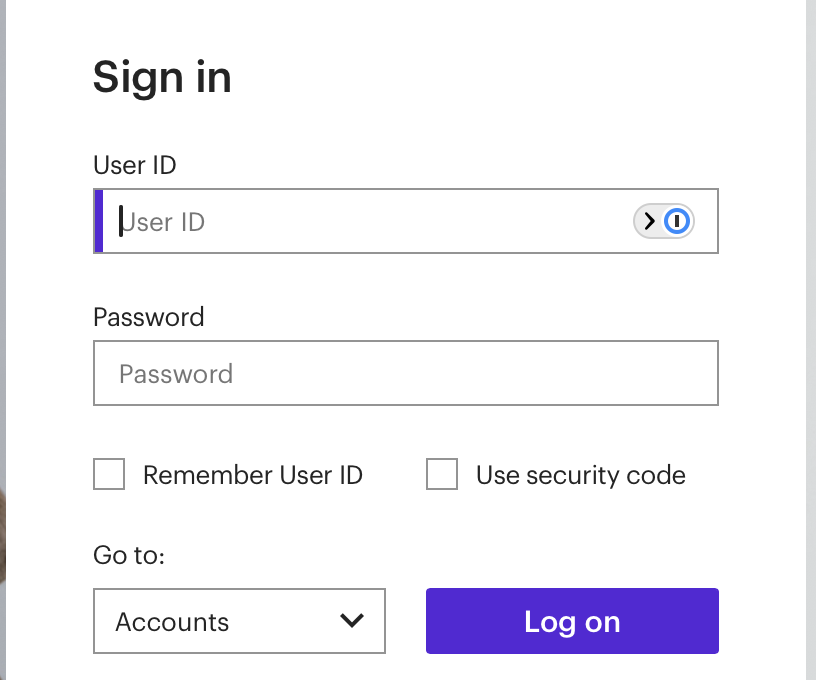This screenshot has width=816, height=680.
Task: Click the grey Password placeholder text
Action: tap(176, 374)
